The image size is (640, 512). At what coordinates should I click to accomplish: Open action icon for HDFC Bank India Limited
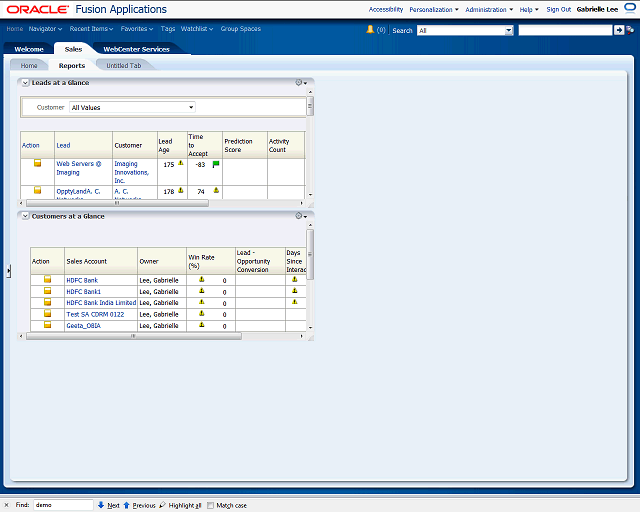coord(47,302)
